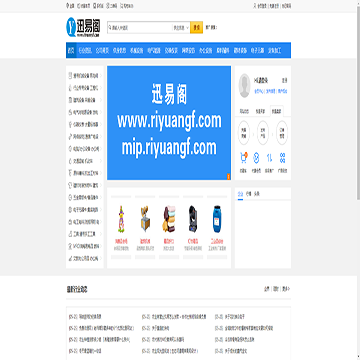The height and width of the screenshot is (360, 360).
Task: Open the shopping cart icon with orange badge
Action: (x=243, y=158)
